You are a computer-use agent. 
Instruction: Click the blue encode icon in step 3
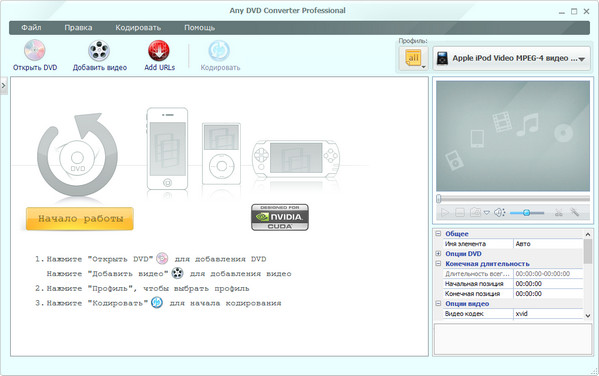coord(157,303)
